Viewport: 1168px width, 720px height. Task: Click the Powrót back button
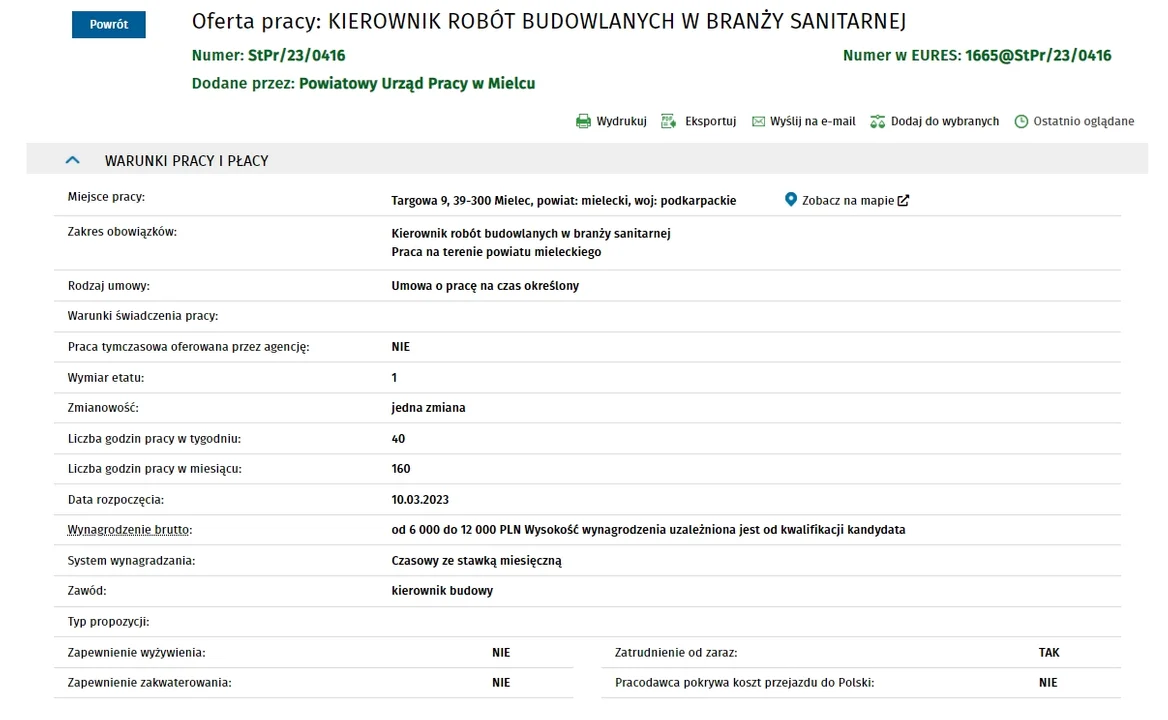point(108,25)
